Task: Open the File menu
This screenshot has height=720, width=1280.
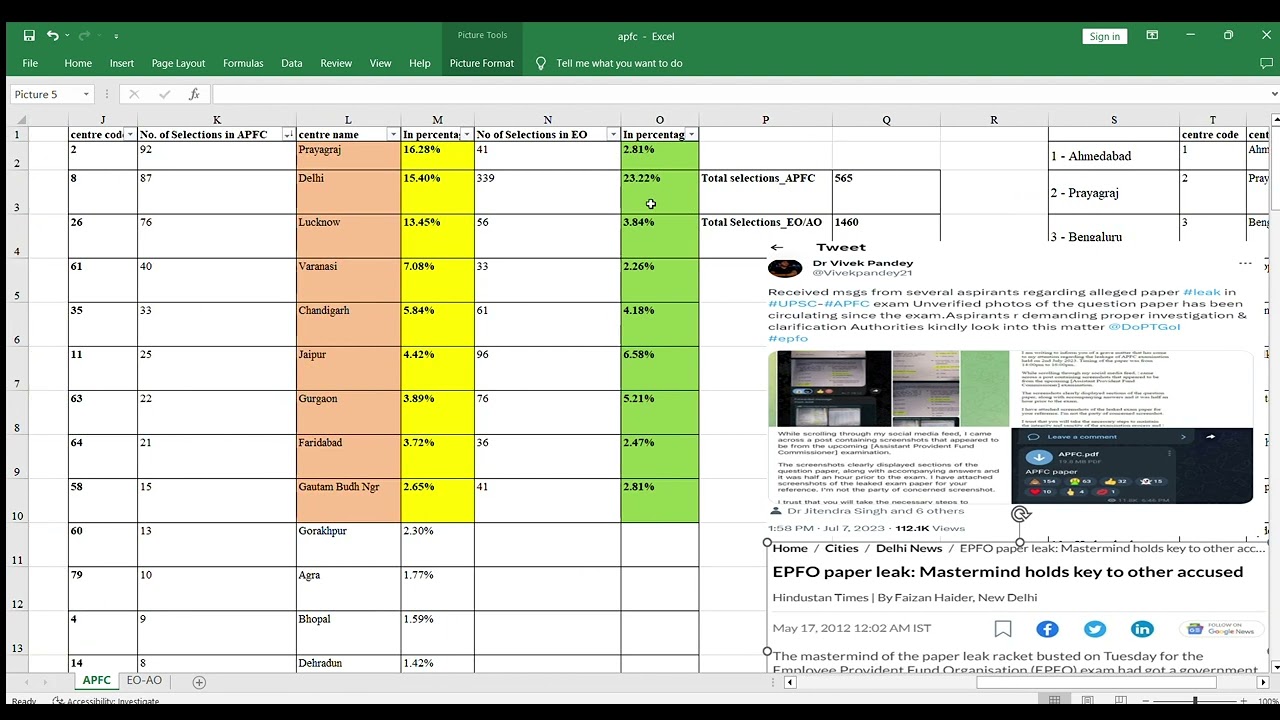Action: click(x=30, y=63)
